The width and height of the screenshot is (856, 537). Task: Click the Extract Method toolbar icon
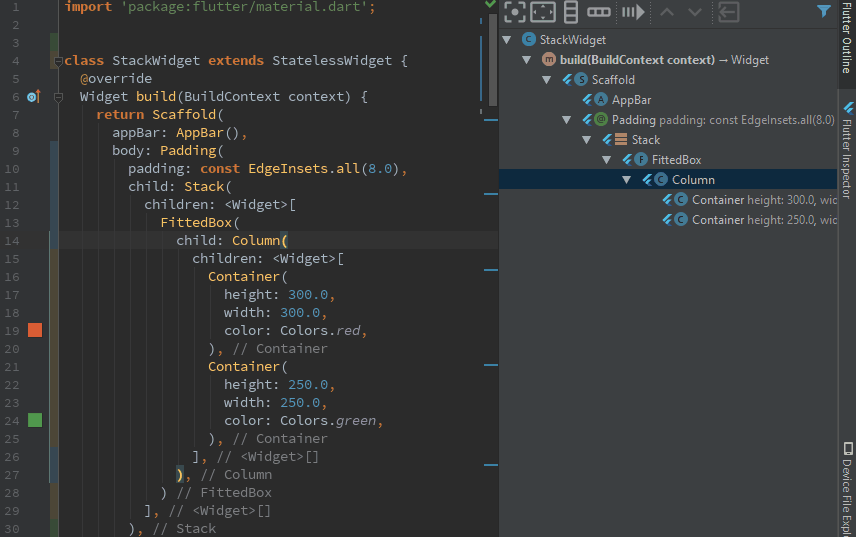point(632,12)
